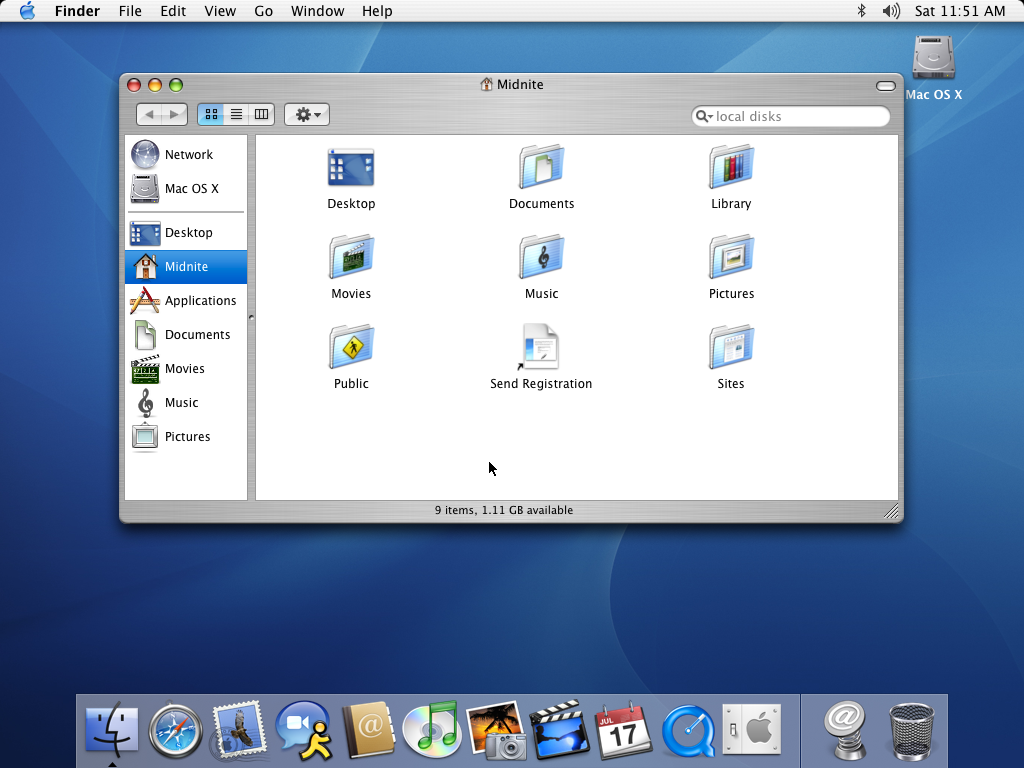
Task: Open the search scope dropdown
Action: pos(706,116)
